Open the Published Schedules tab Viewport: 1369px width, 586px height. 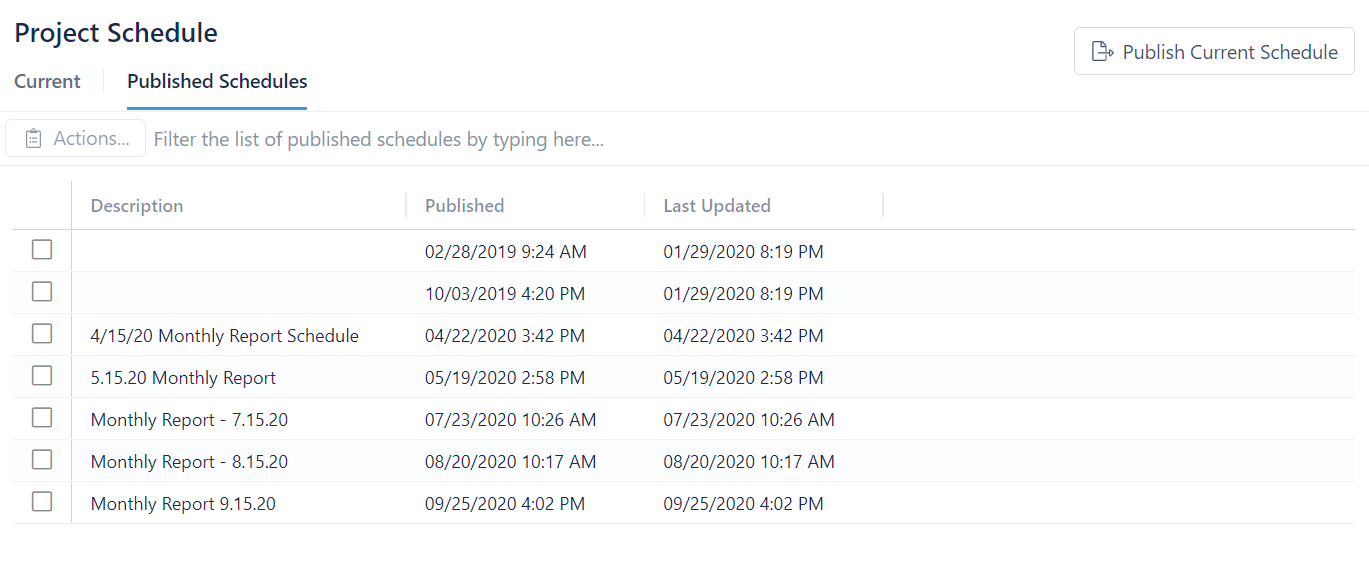coord(217,82)
